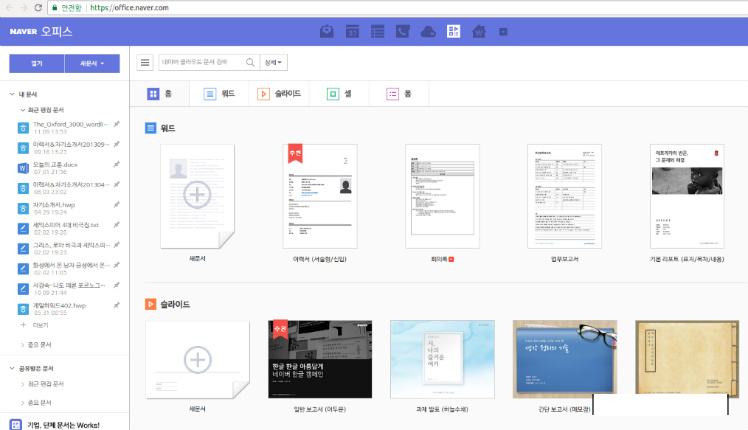
Task: Open the 이력서&자기소개서201309 document
Action: (71, 144)
